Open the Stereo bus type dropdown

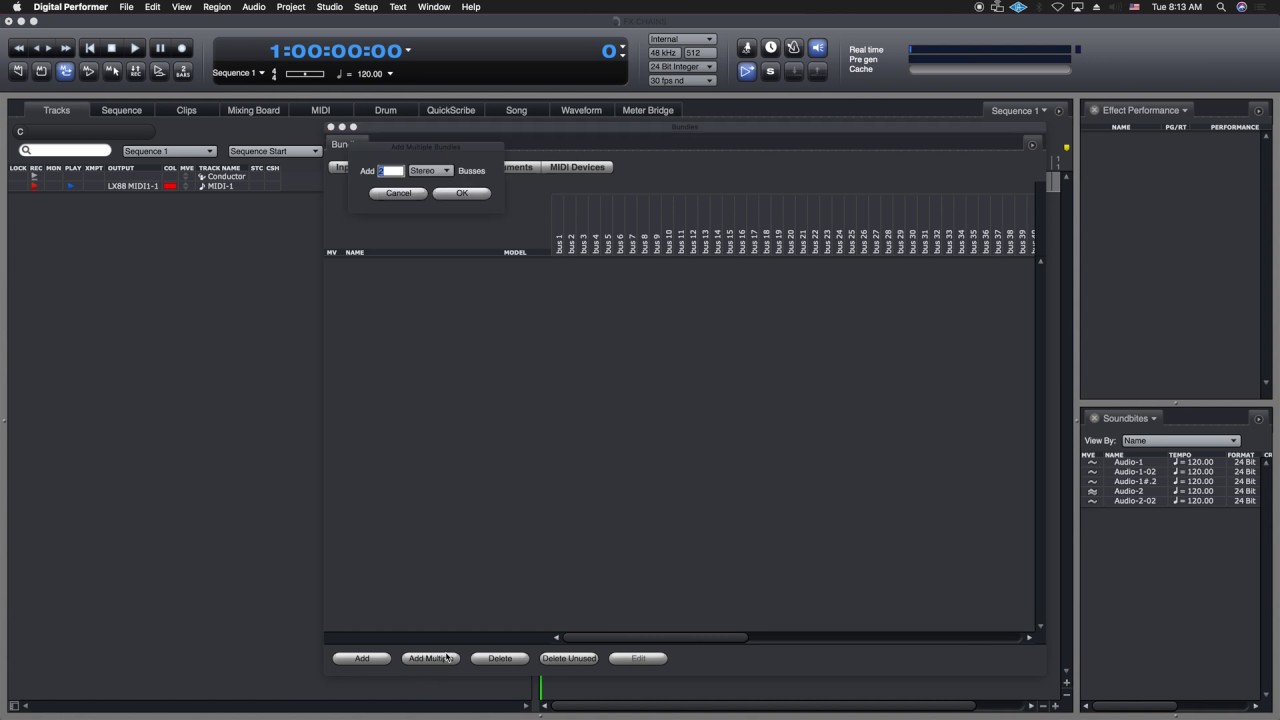tap(431, 171)
